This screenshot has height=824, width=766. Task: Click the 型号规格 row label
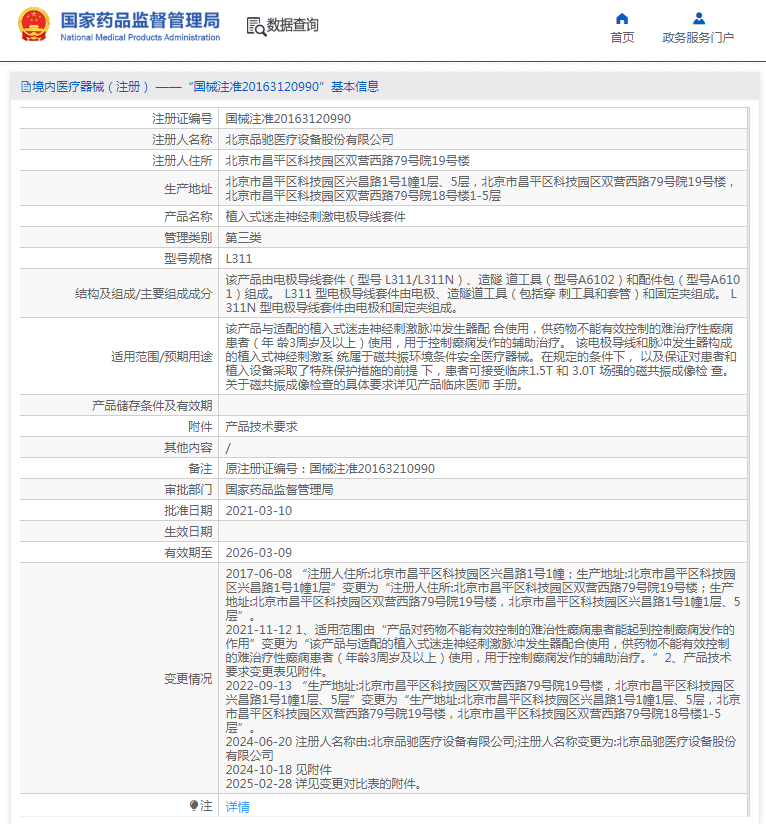coord(188,259)
